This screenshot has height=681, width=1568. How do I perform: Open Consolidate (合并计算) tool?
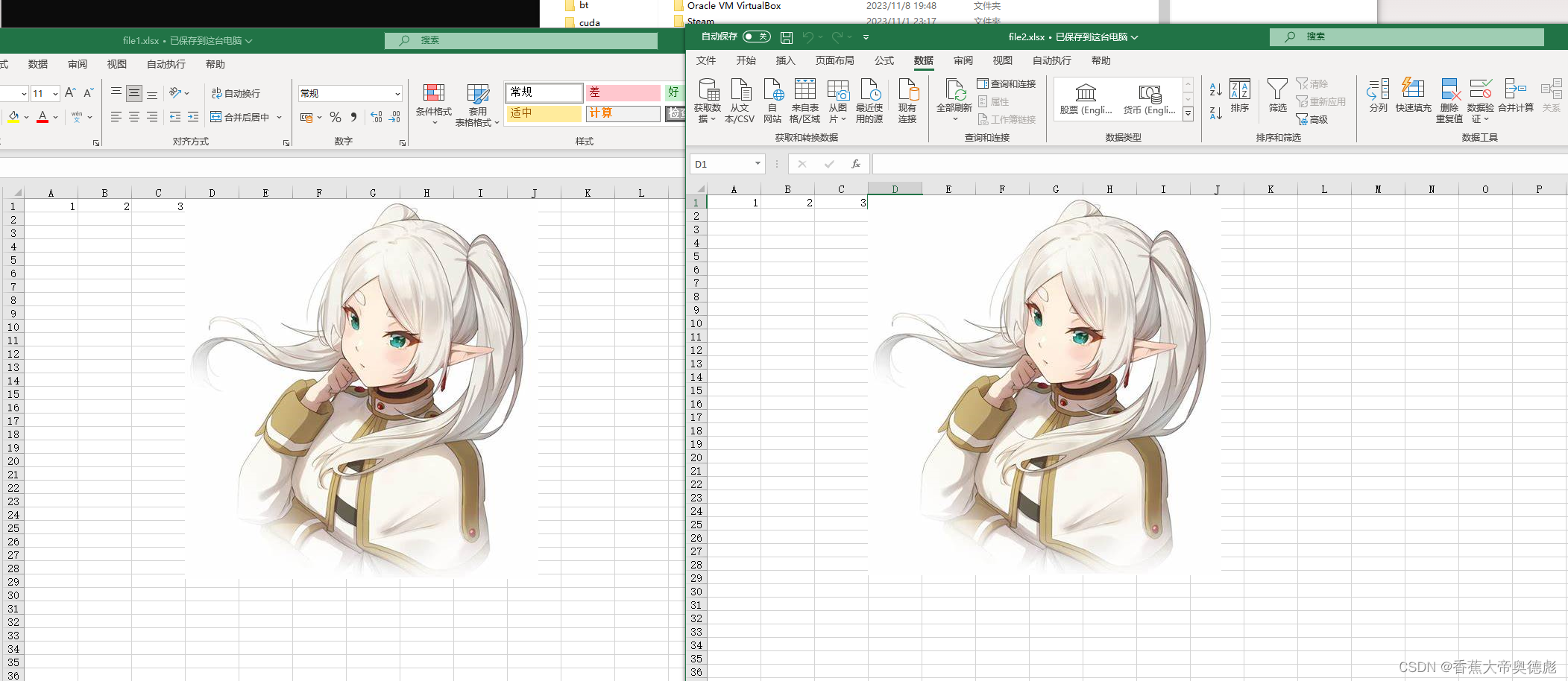(x=1516, y=96)
